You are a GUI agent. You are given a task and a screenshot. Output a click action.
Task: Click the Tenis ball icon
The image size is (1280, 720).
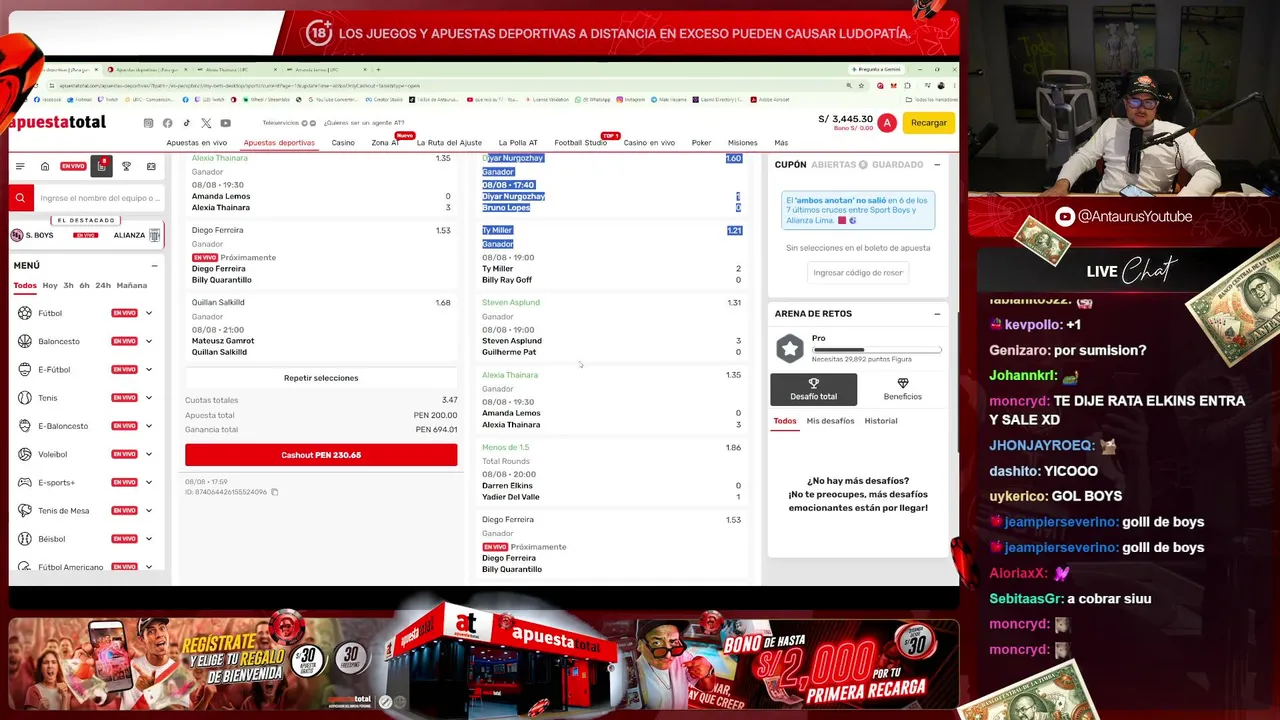pos(25,398)
